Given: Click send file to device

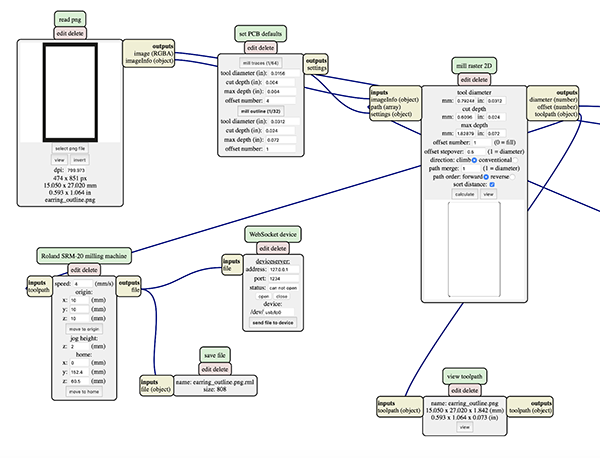Looking at the screenshot, I should pyautogui.click(x=273, y=323).
